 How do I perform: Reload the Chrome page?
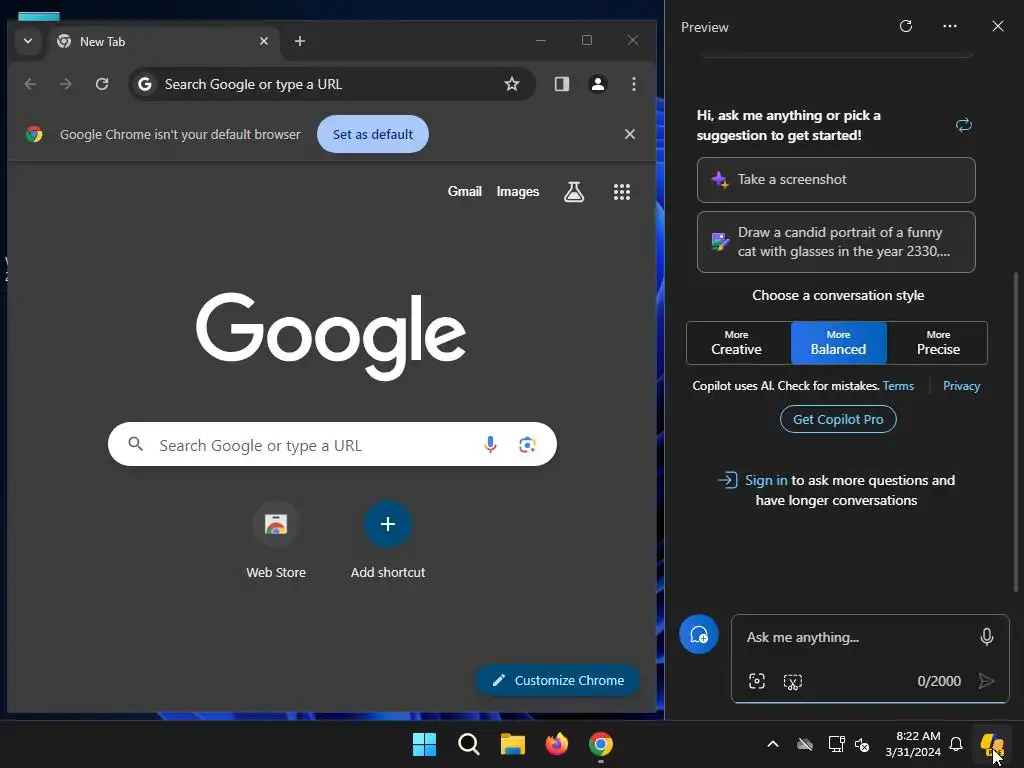[102, 84]
